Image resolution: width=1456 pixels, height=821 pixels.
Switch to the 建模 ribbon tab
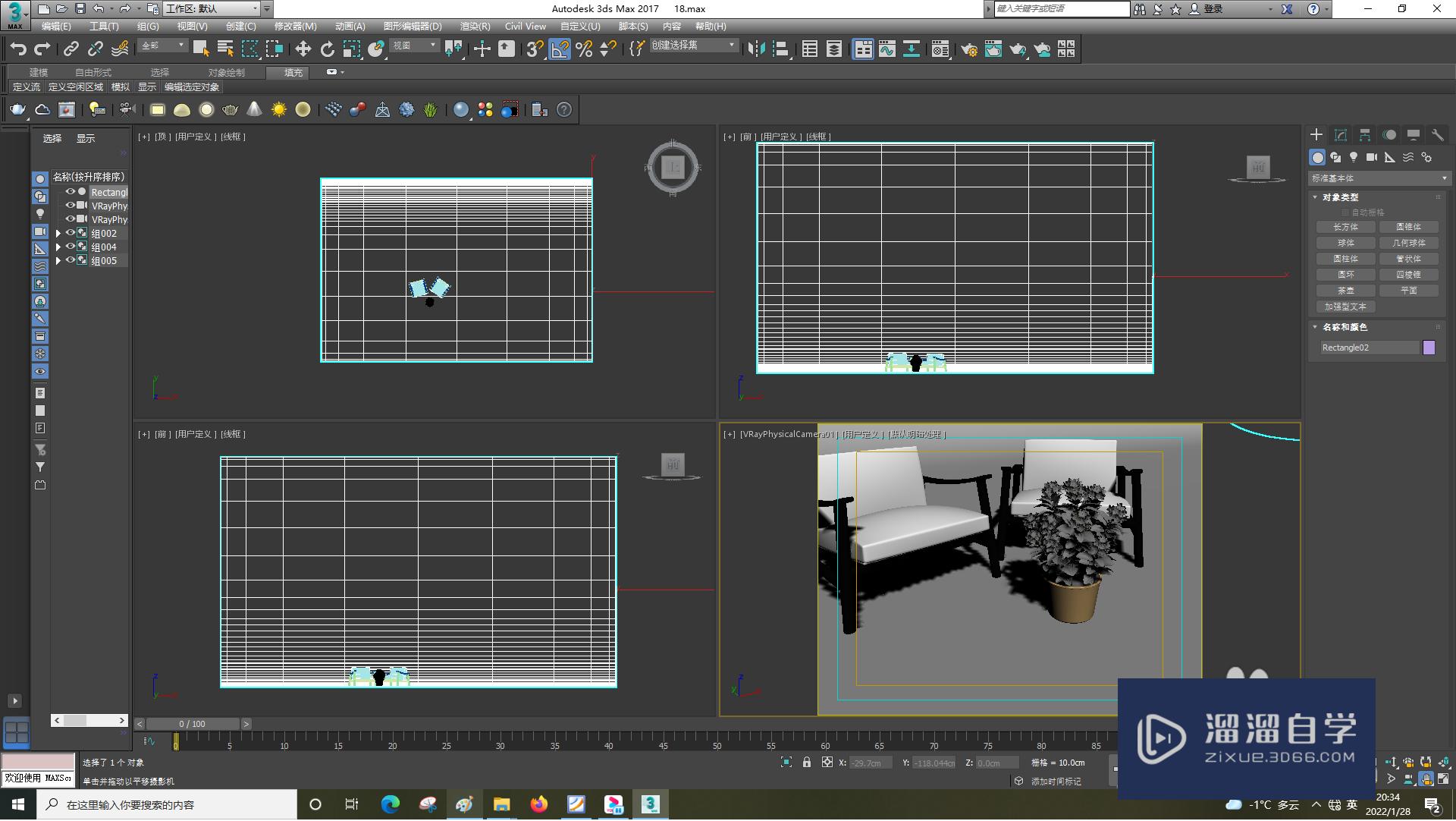39,73
